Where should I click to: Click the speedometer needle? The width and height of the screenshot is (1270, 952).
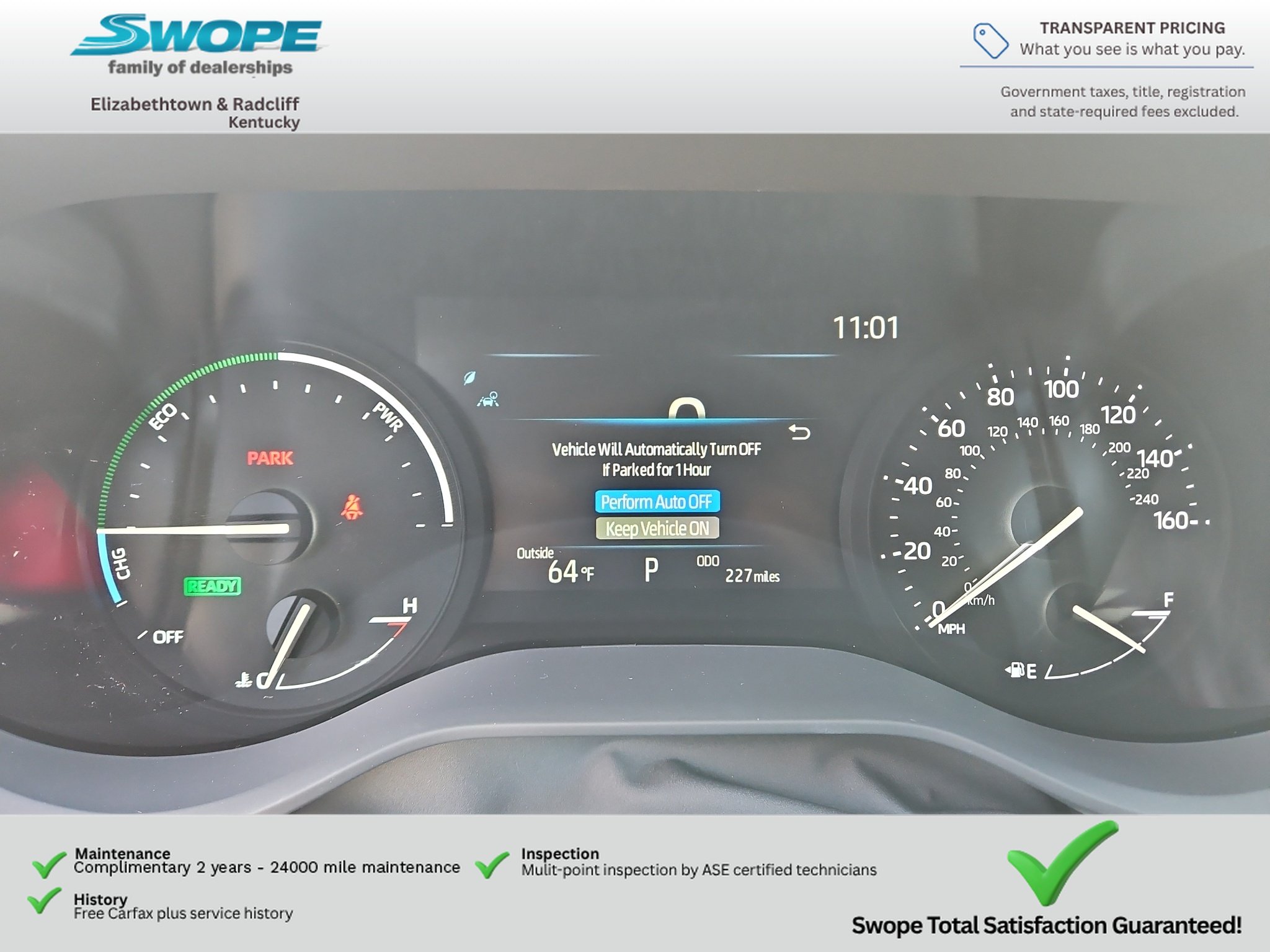pos(1006,568)
